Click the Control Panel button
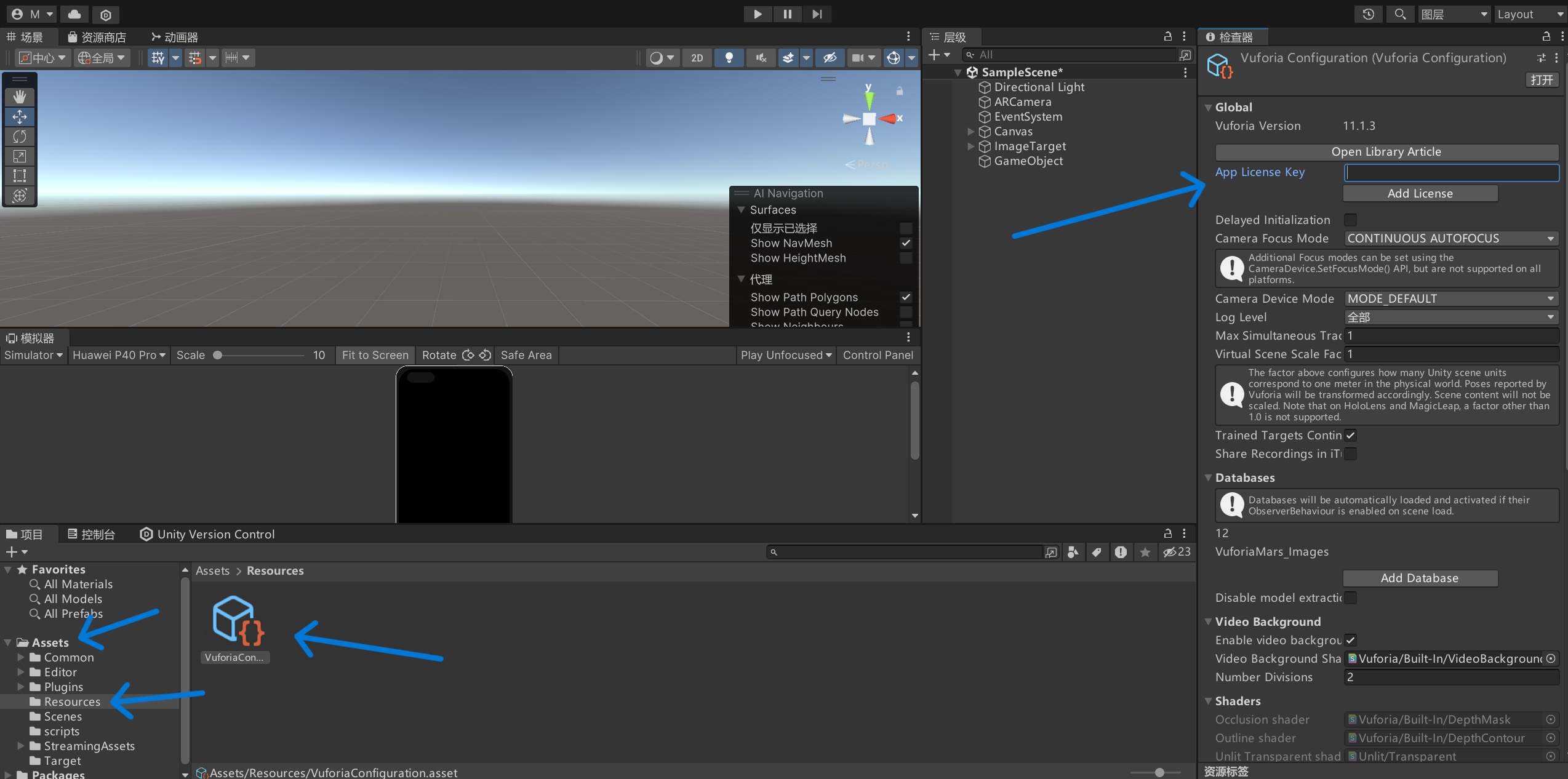 (x=878, y=355)
